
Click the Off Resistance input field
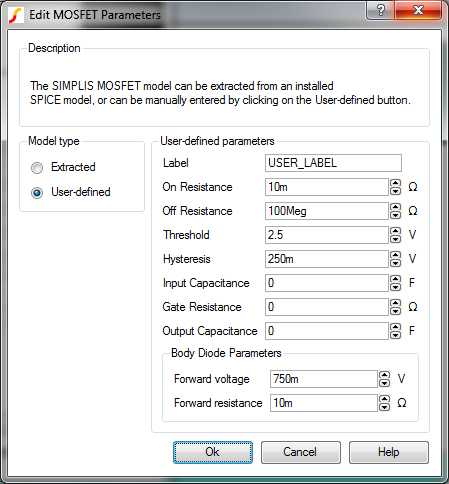327,211
